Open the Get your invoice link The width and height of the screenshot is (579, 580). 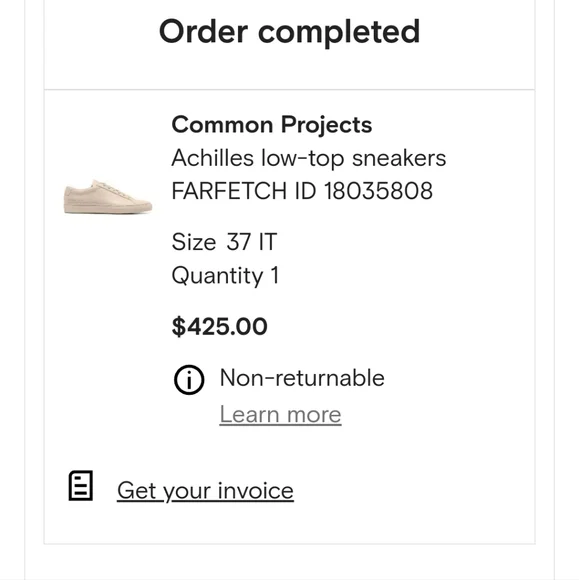point(205,491)
